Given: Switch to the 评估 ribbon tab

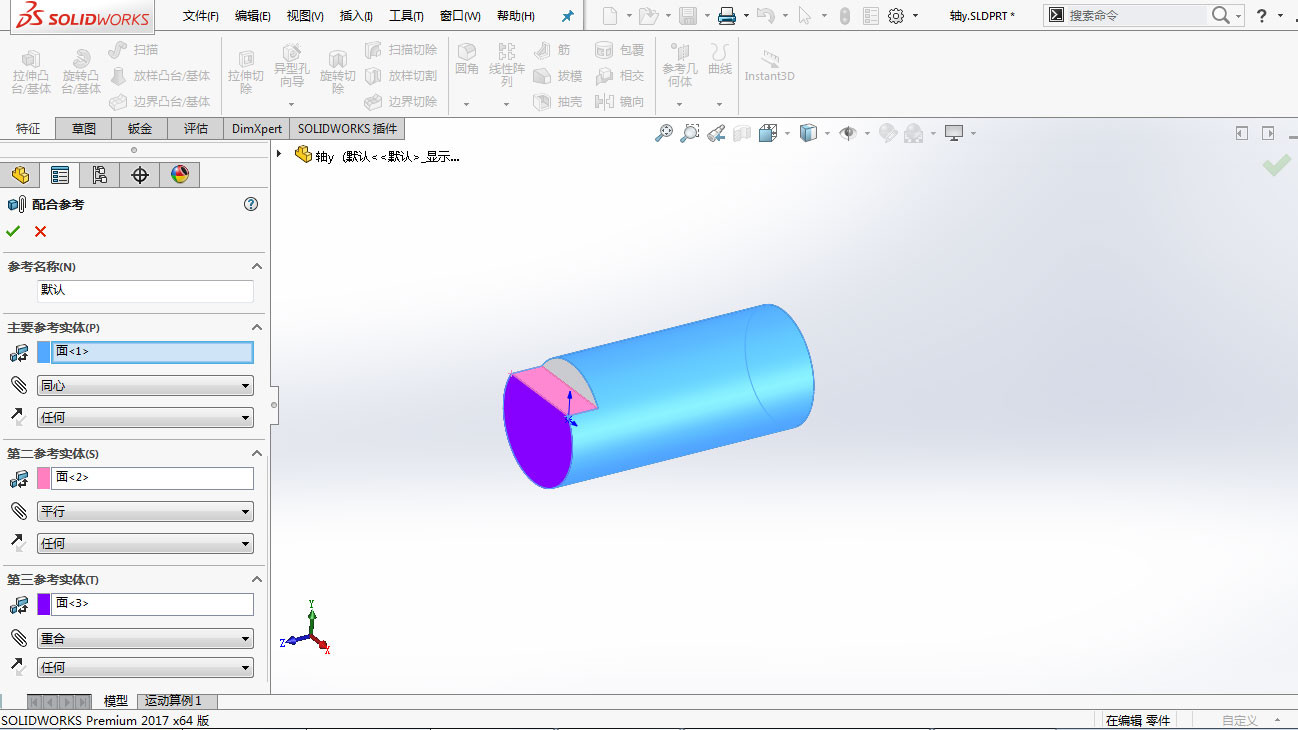Looking at the screenshot, I should pos(196,128).
